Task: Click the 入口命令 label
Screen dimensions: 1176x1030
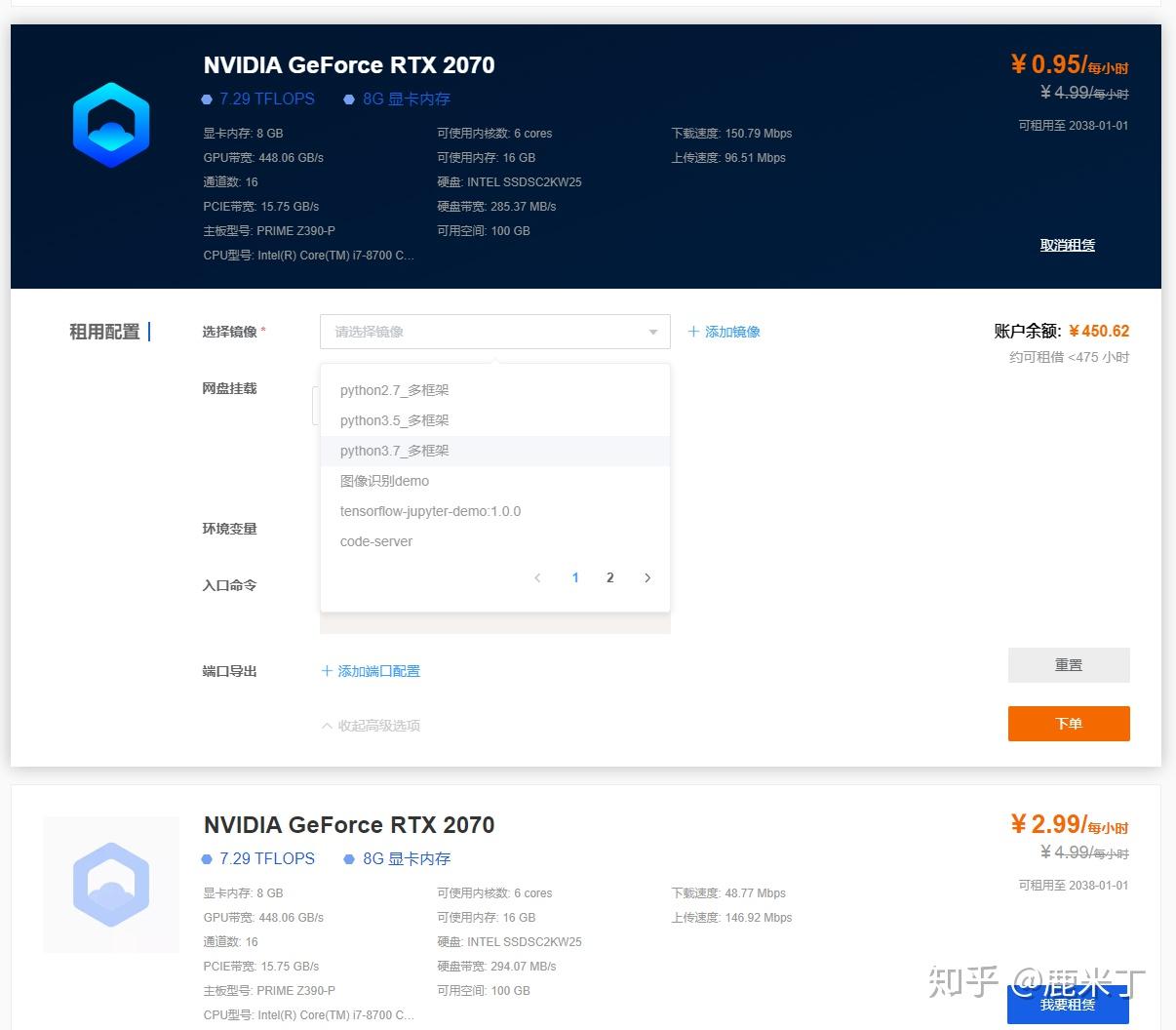Action: pyautogui.click(x=229, y=585)
